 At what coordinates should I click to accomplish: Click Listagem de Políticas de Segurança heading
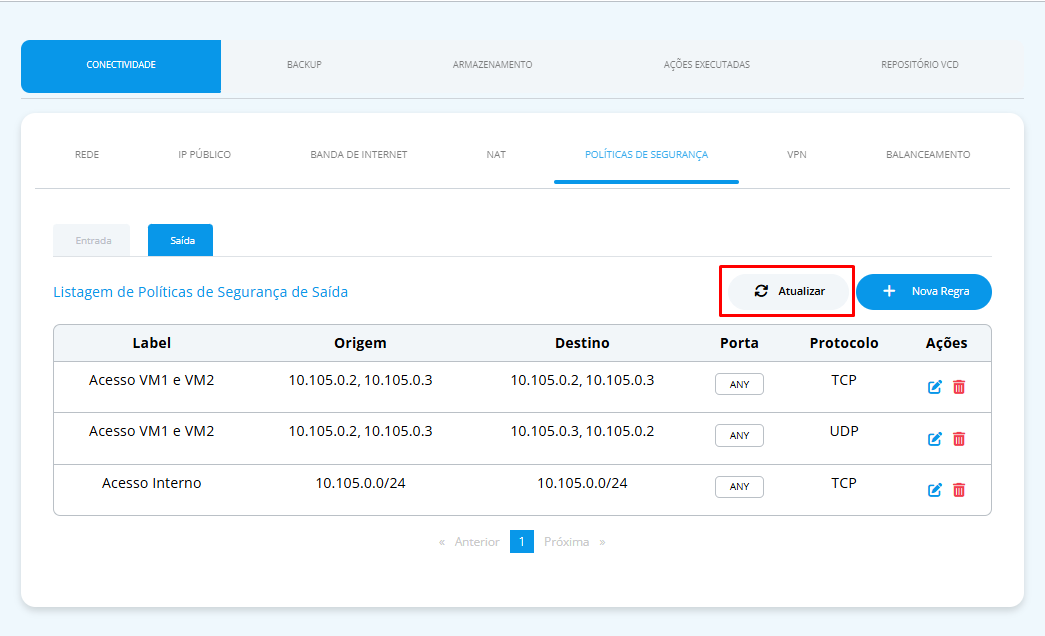(201, 292)
